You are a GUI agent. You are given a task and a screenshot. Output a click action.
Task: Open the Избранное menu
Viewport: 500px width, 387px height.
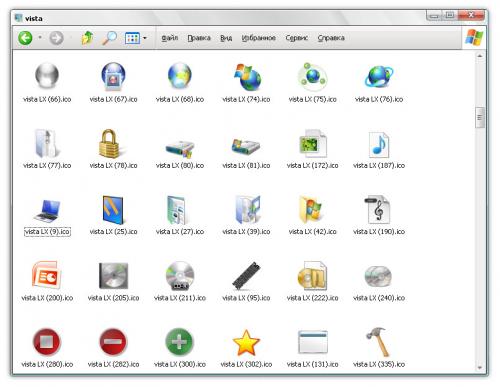(259, 38)
